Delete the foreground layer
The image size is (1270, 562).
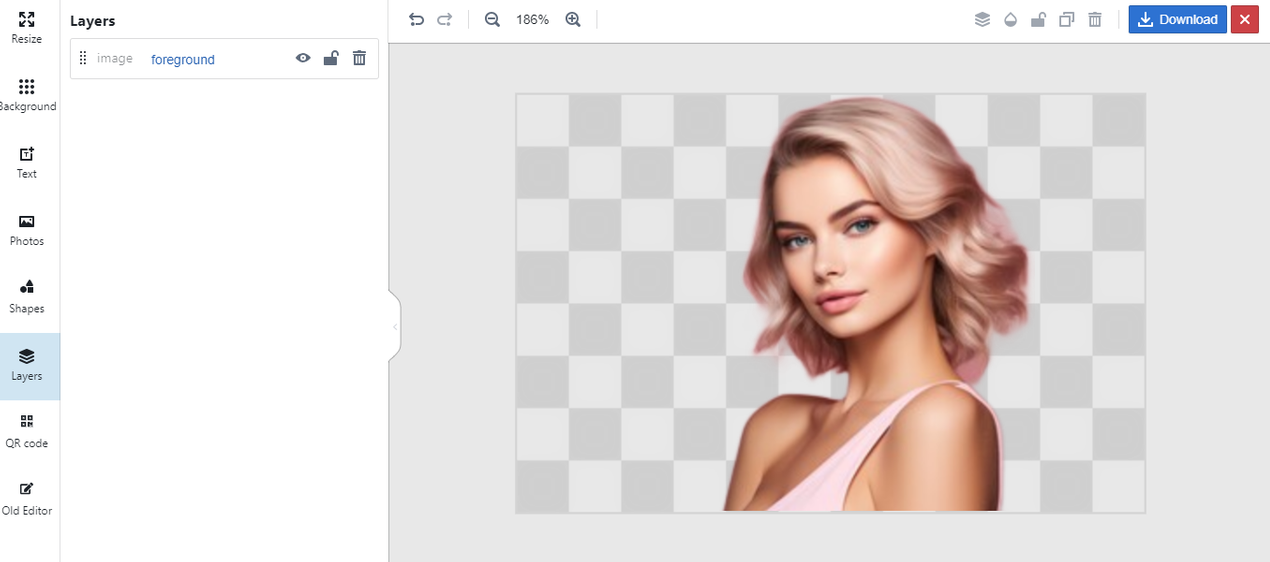coord(359,58)
